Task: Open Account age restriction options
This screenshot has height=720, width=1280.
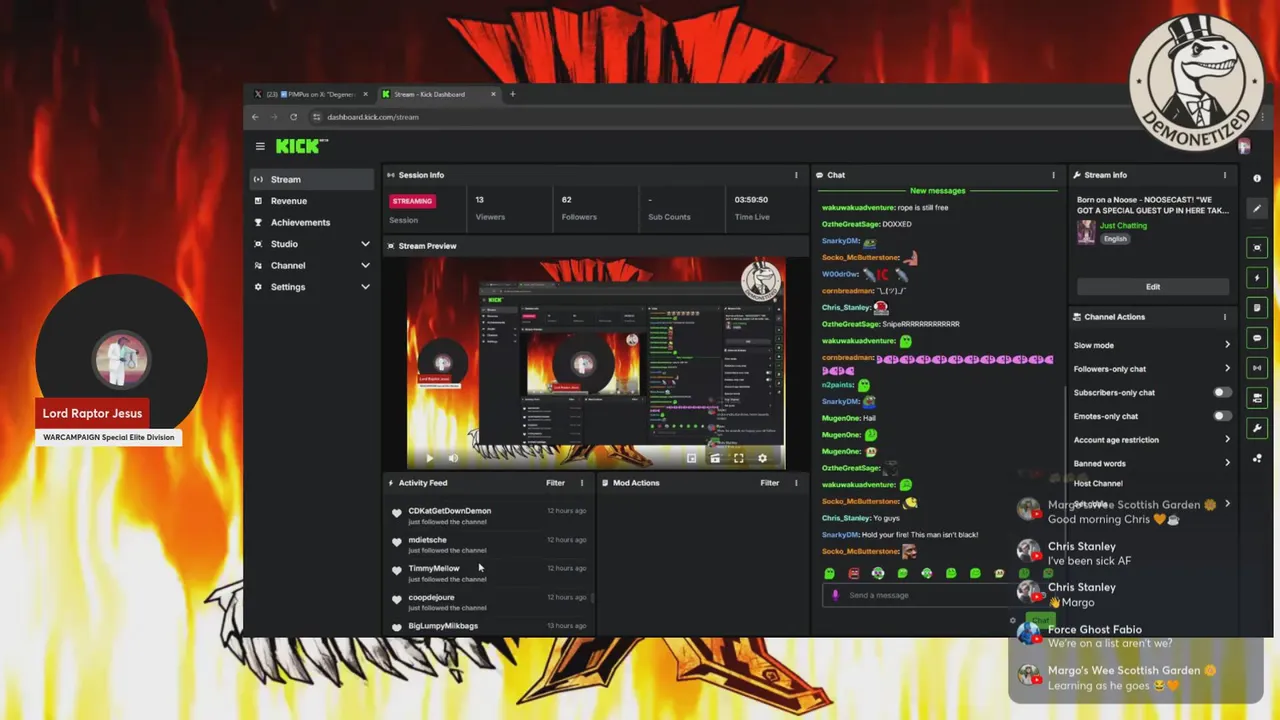Action: point(1152,440)
